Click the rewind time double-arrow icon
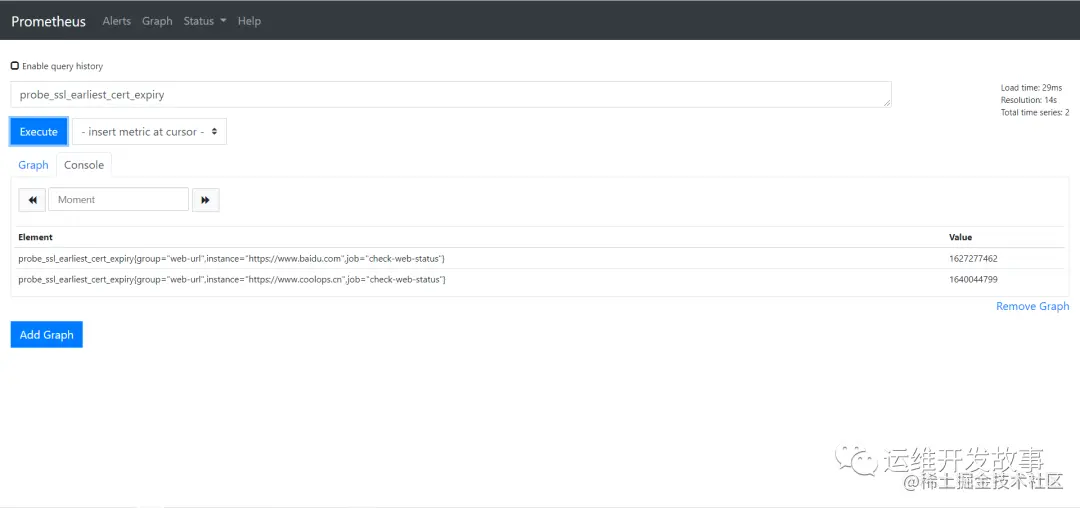Image resolution: width=1080 pixels, height=508 pixels. point(32,200)
